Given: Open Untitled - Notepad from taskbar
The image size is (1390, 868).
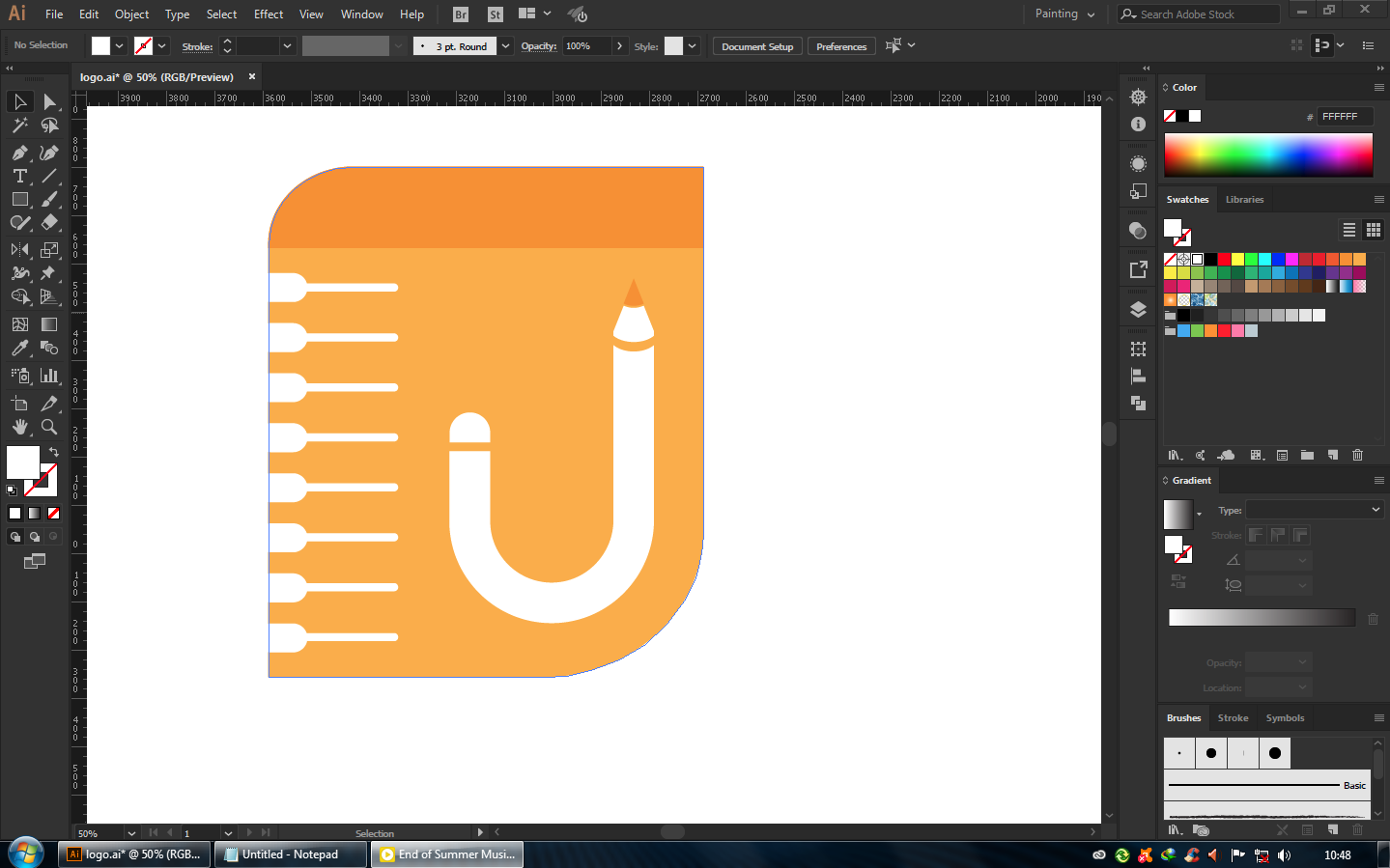Looking at the screenshot, I should (290, 854).
